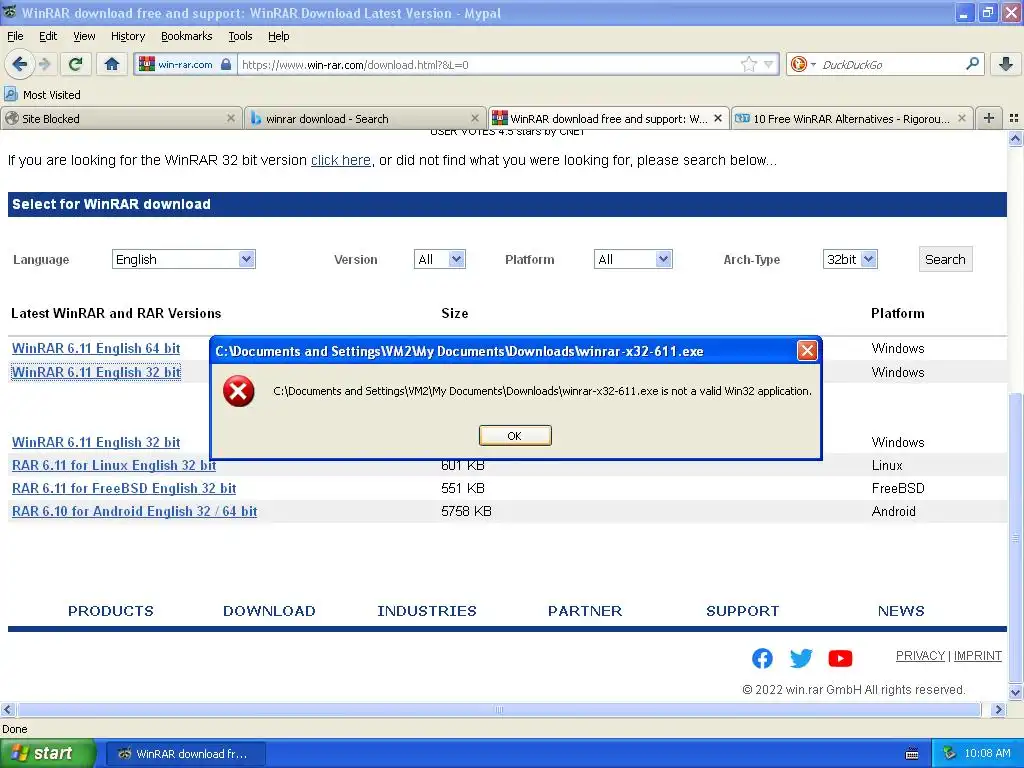Follow the 'click here' 32 bit link

pos(340,160)
